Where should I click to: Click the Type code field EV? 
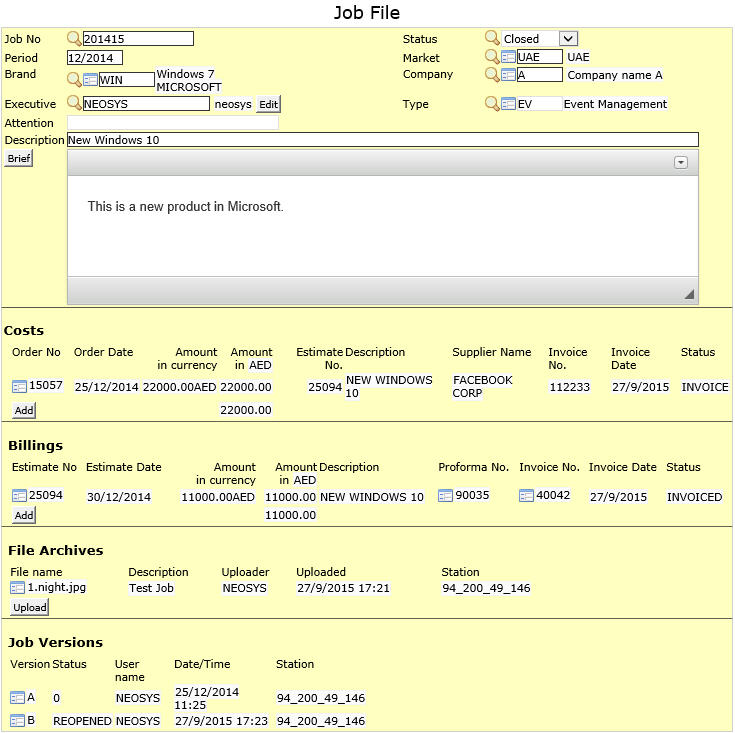[540, 104]
